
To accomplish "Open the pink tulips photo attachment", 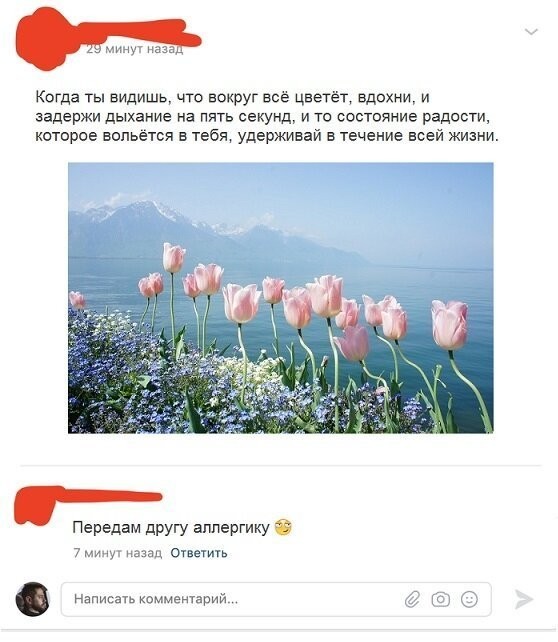I will click(x=280, y=298).
